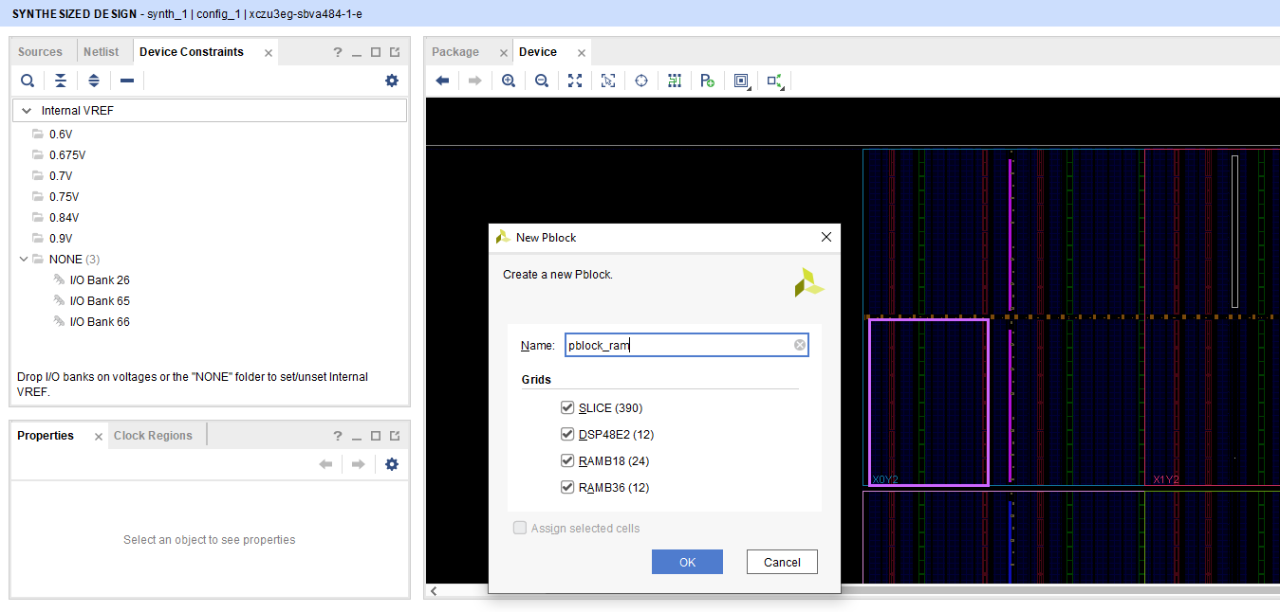Float the Properties panel

click(395, 436)
